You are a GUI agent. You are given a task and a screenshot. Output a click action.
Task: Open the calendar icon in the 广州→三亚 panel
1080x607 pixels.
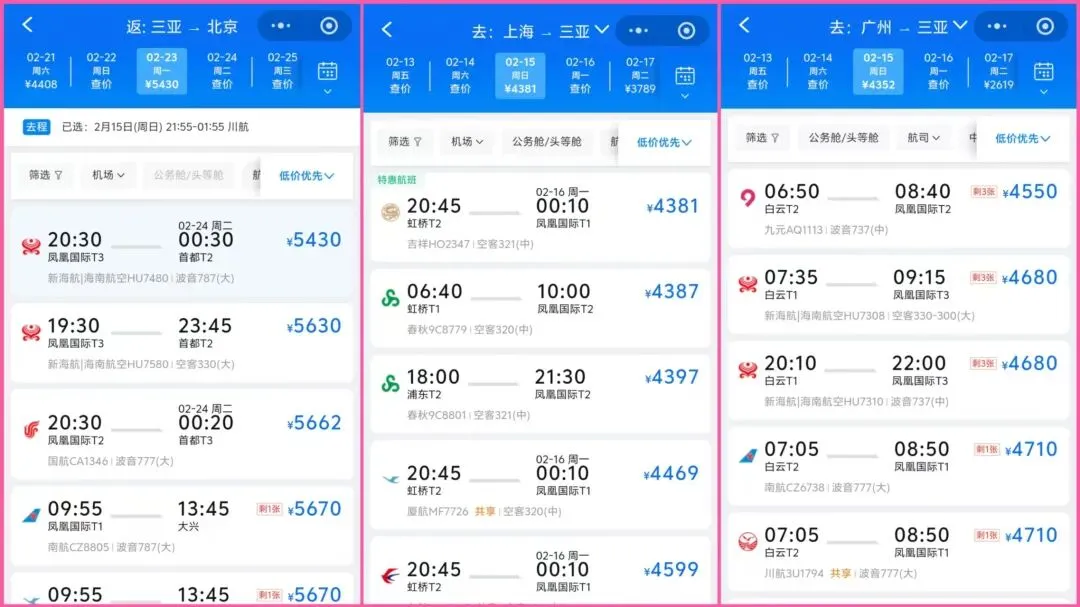pyautogui.click(x=1043, y=72)
